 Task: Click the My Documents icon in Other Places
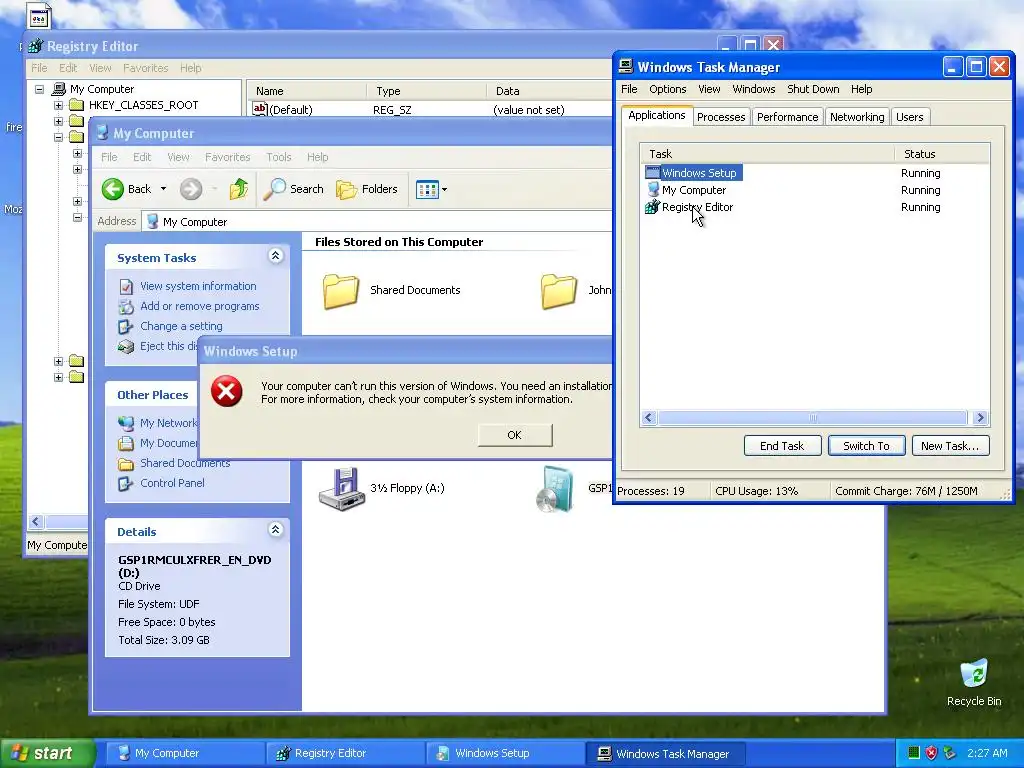click(x=125, y=443)
